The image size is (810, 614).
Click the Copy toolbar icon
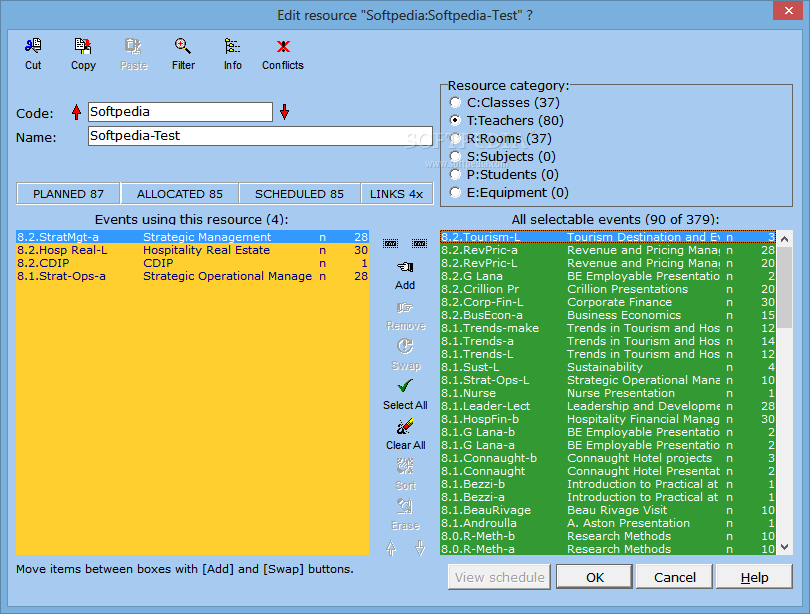(83, 46)
